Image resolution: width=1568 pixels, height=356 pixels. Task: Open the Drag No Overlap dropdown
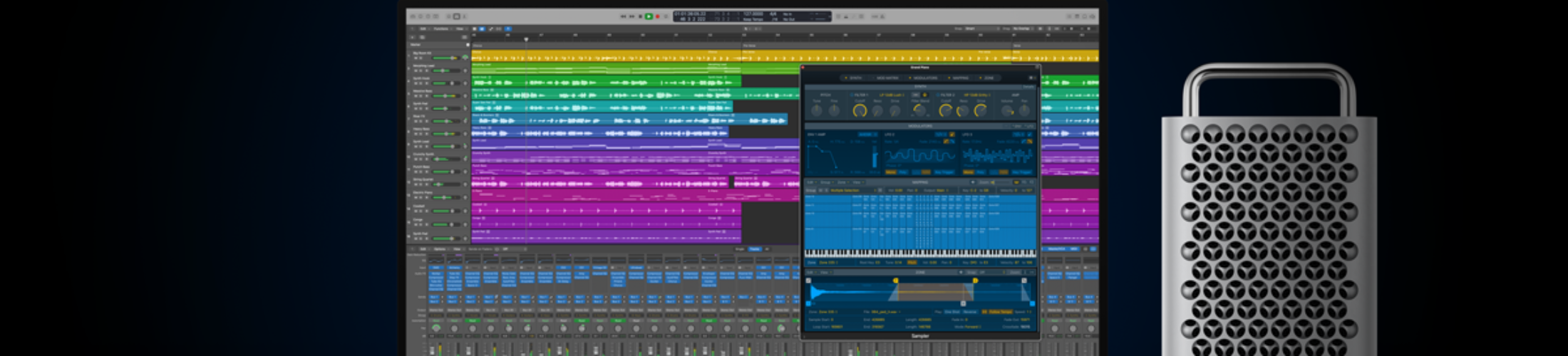coord(1023,28)
